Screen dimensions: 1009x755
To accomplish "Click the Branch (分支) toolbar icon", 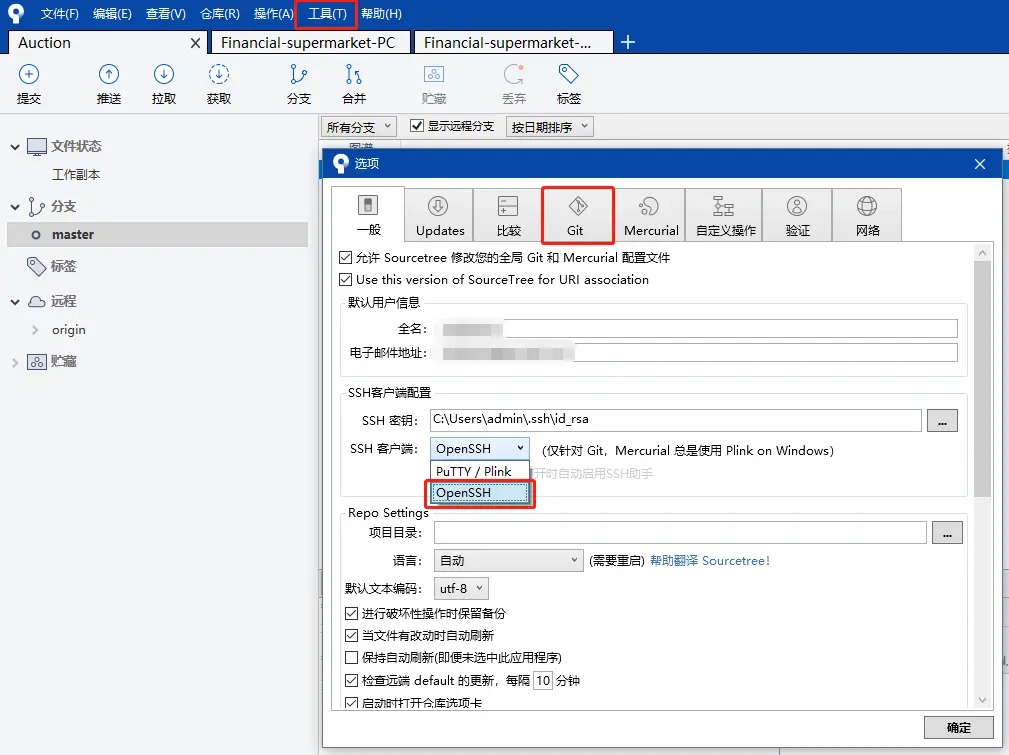I will [298, 74].
